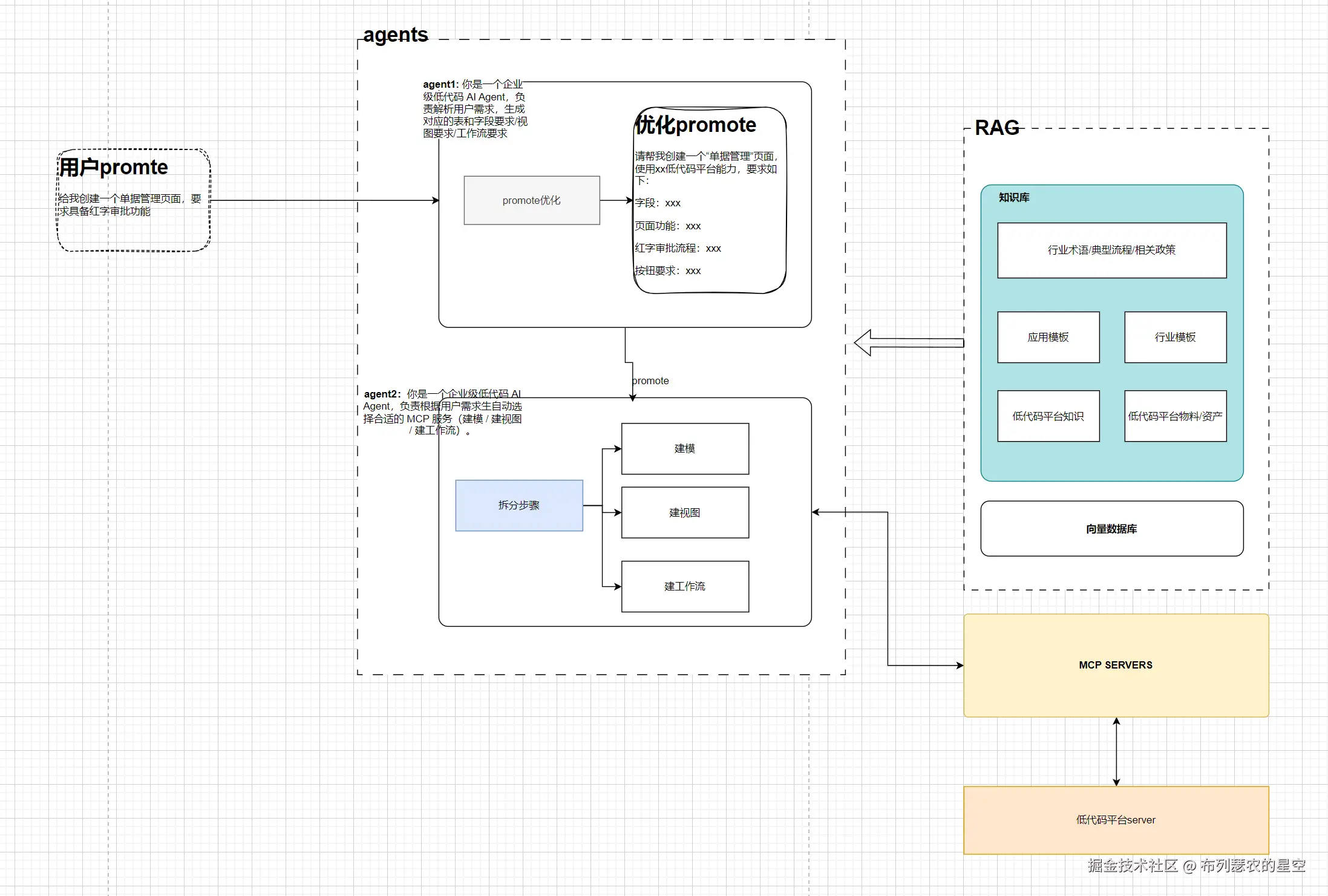Click the promote connector label

[x=650, y=381]
